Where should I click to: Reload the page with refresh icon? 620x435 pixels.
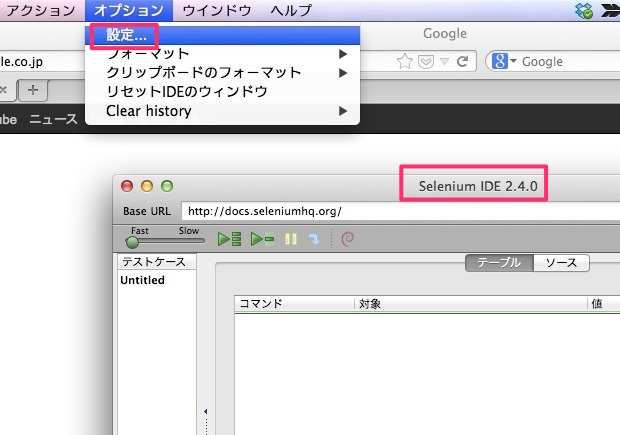click(x=462, y=61)
